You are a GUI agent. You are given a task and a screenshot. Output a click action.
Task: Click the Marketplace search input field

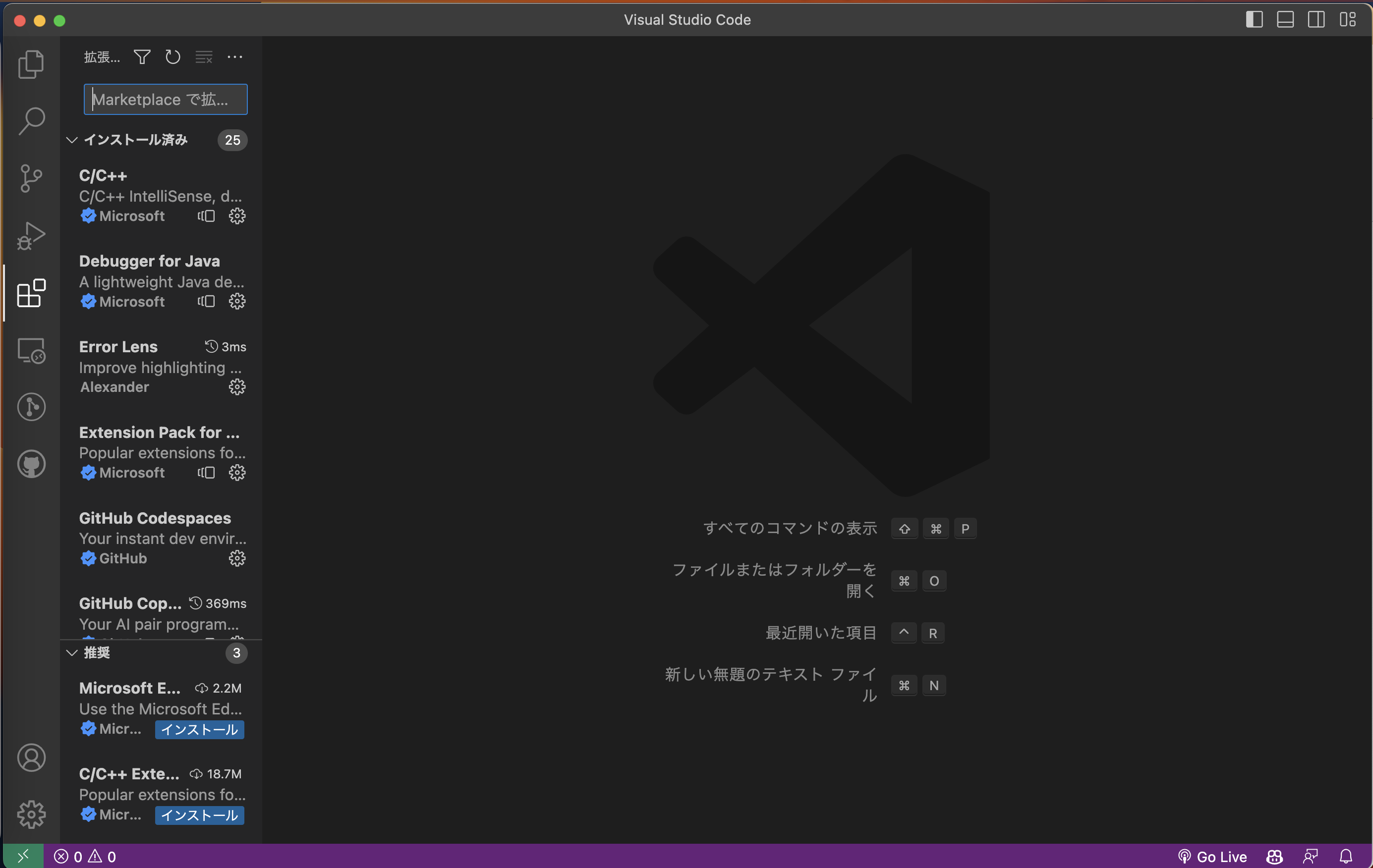(x=166, y=99)
